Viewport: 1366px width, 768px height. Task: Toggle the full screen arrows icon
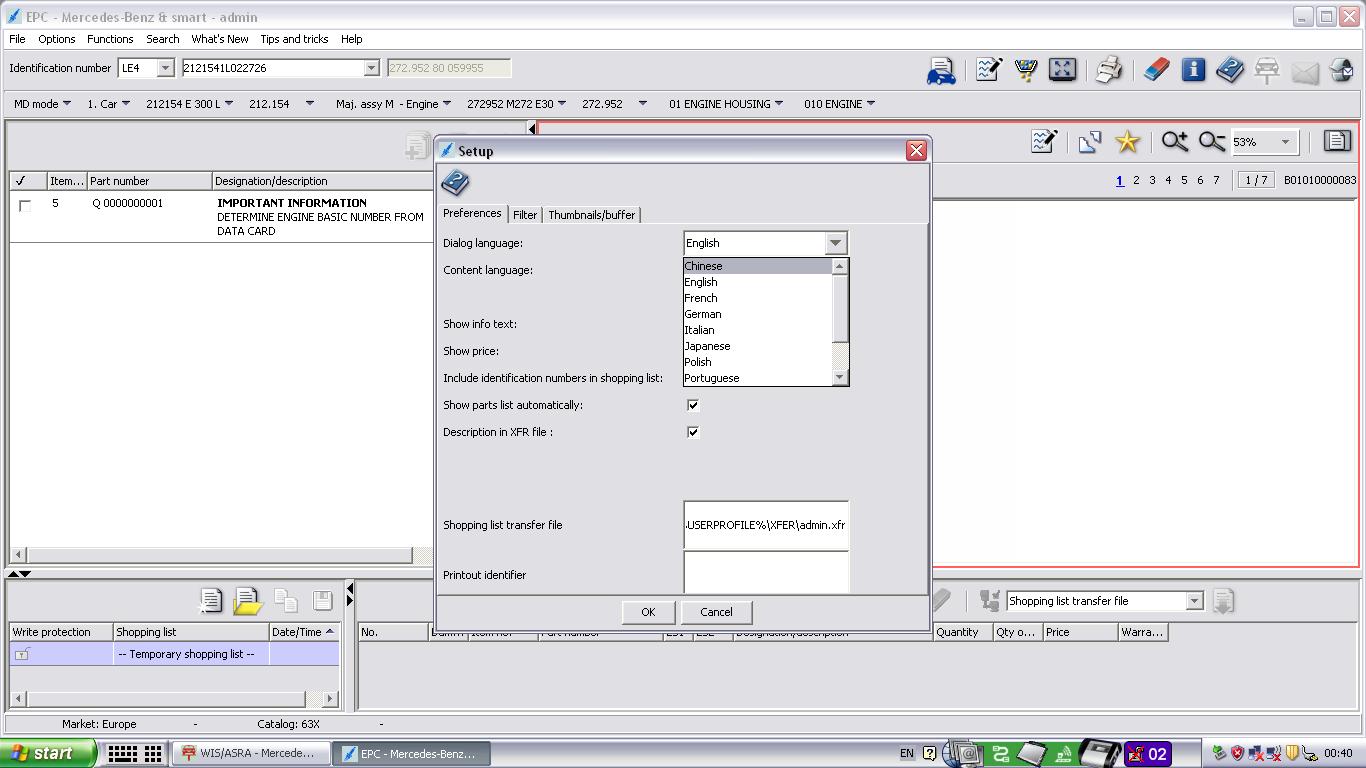coord(1062,69)
